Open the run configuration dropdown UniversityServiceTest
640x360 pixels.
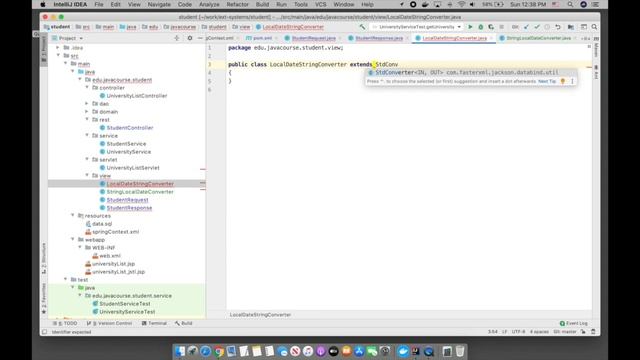click(416, 27)
